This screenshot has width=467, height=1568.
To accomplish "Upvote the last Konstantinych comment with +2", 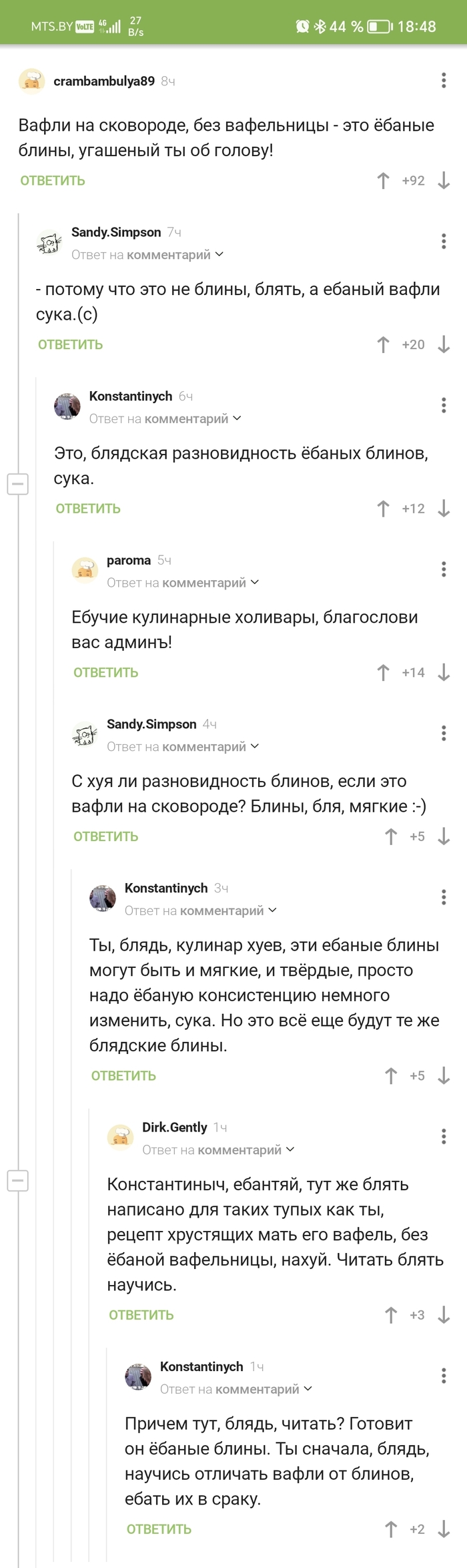I will click(391, 1529).
